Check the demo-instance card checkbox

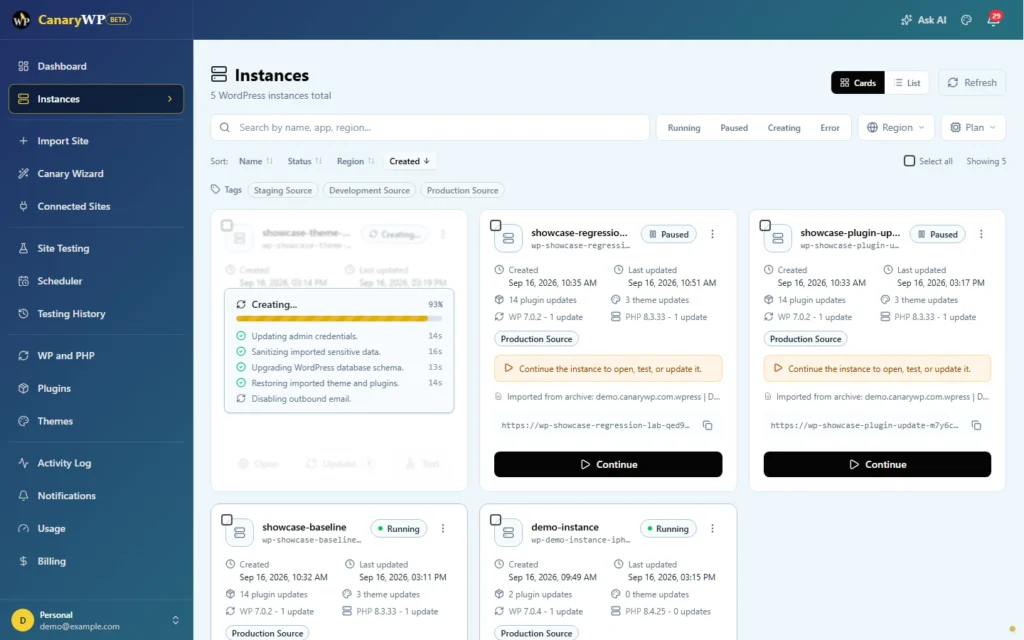tap(496, 520)
